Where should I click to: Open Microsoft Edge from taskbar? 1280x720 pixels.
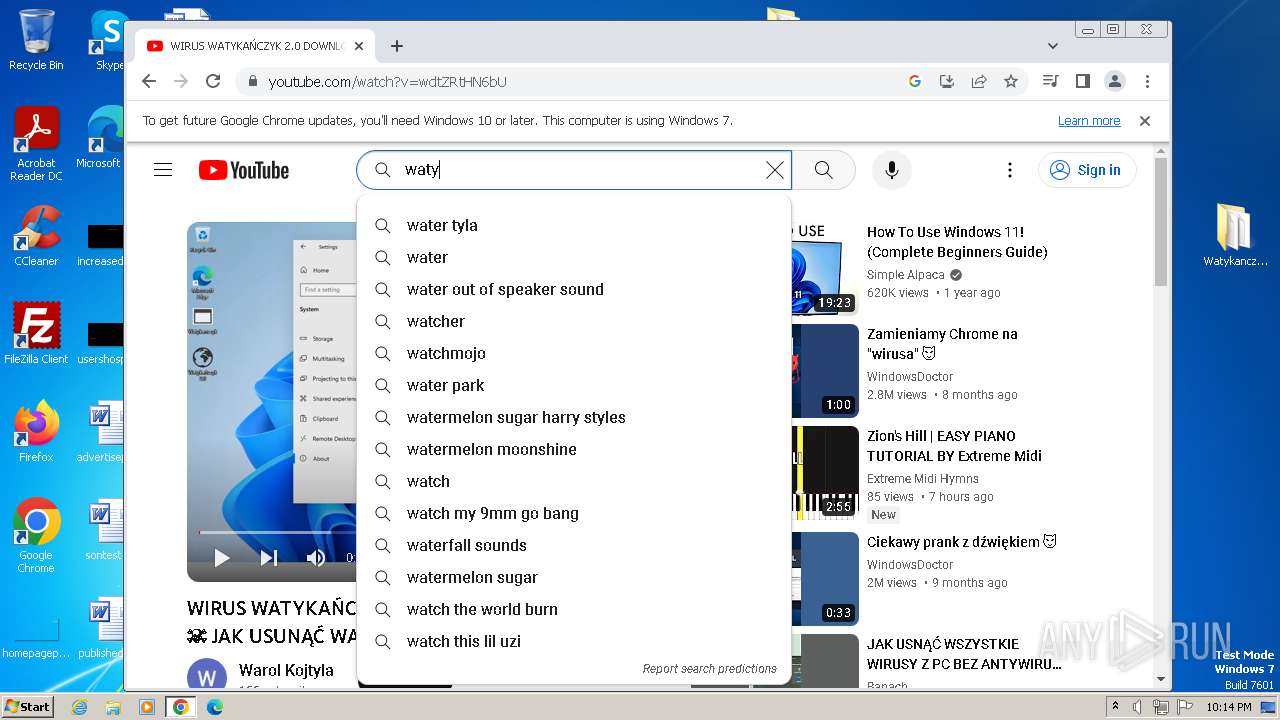pyautogui.click(x=214, y=707)
